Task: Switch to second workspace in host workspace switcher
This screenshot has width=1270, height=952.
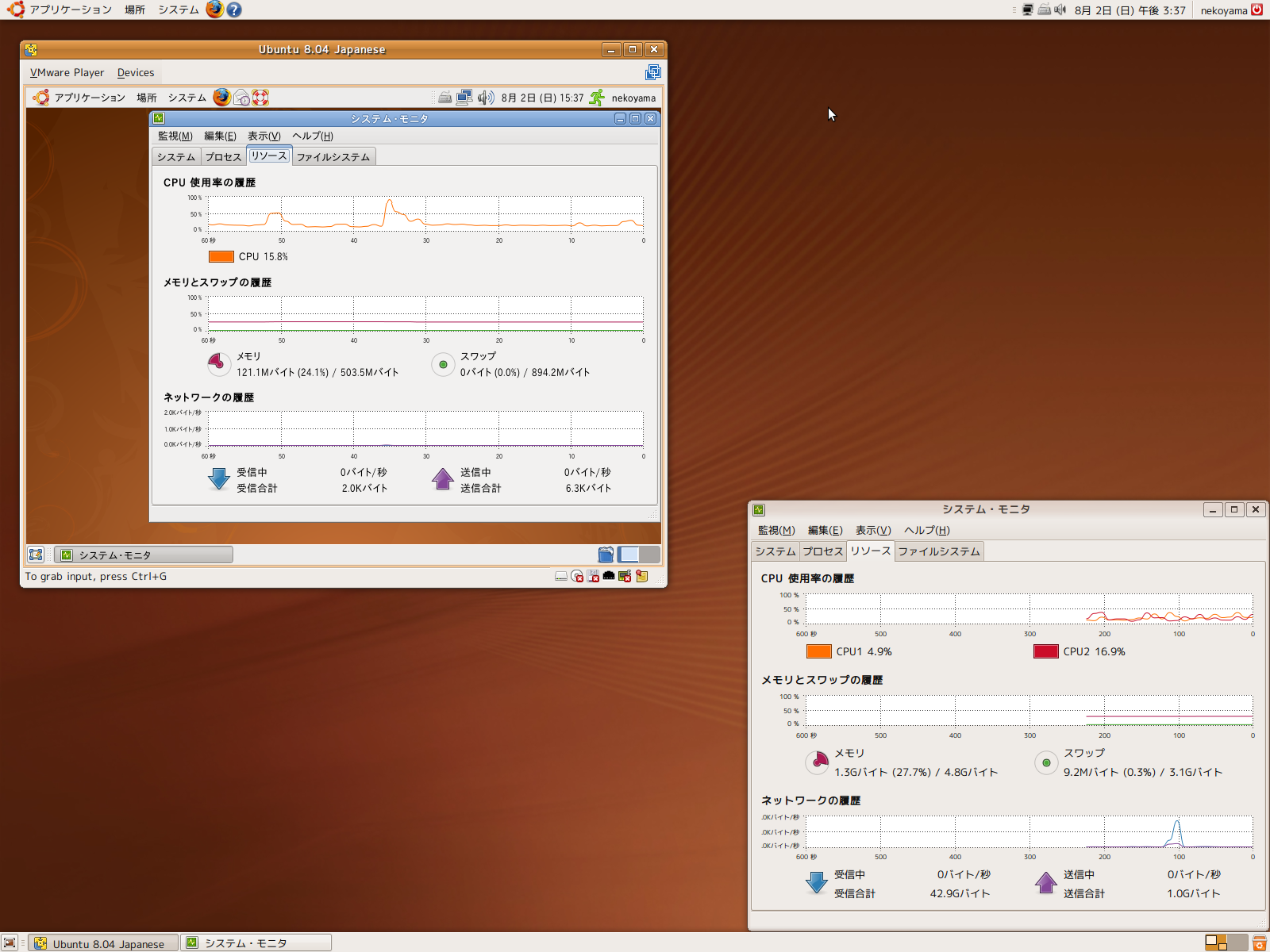Action: pos(1237,942)
